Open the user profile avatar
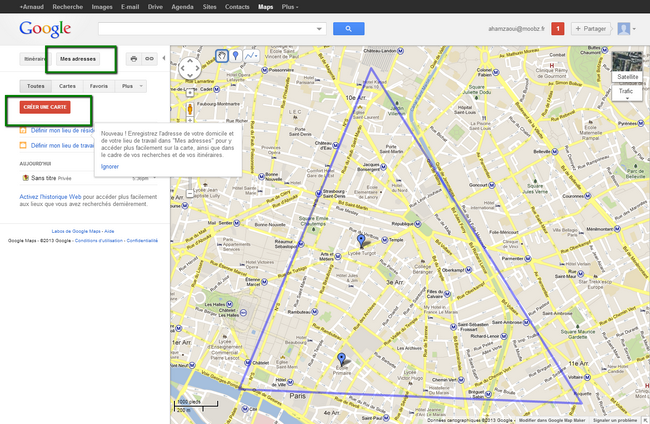Viewport: 650px width, 424px height. coord(623,29)
